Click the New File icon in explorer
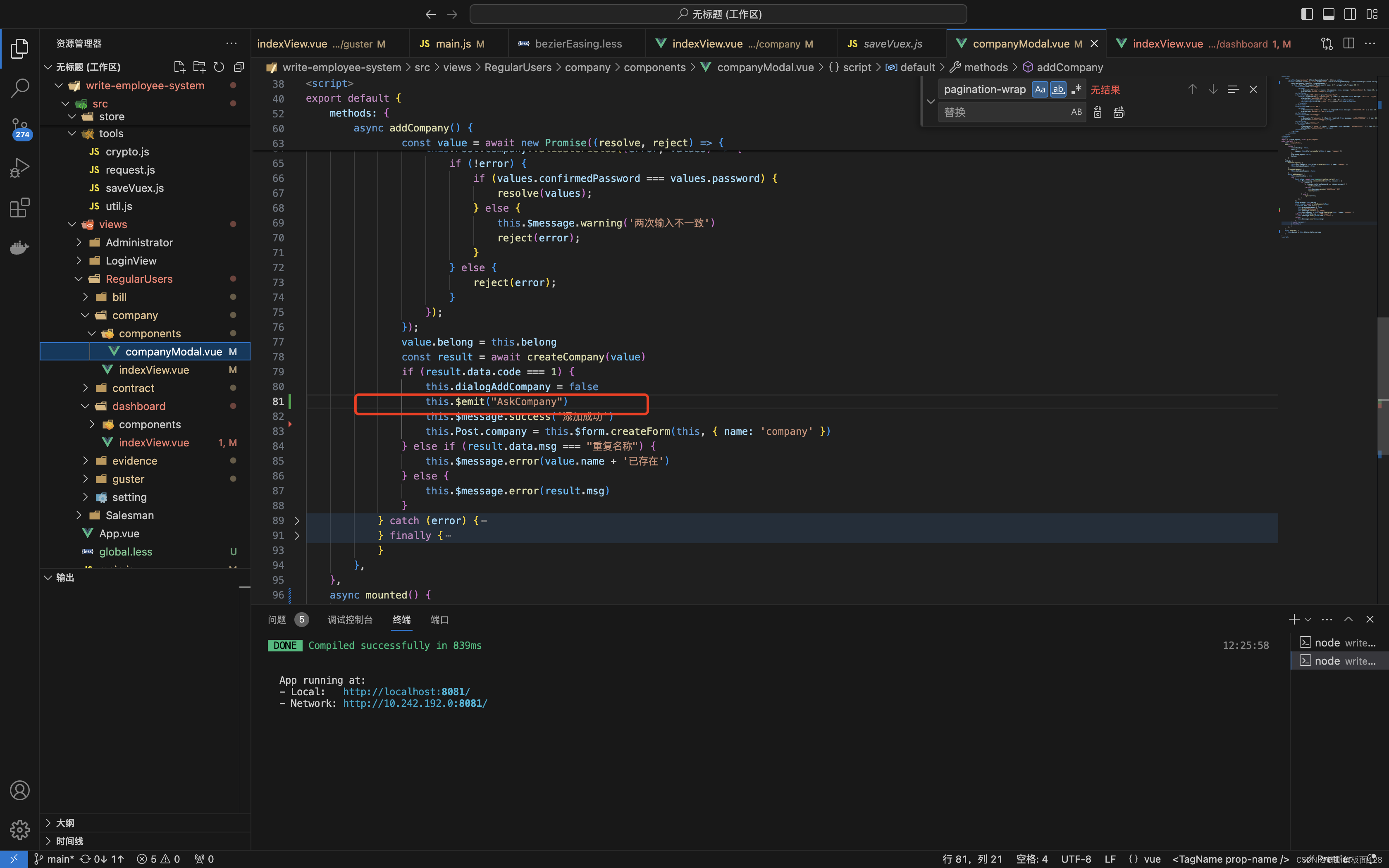Image resolution: width=1389 pixels, height=868 pixels. (x=179, y=67)
